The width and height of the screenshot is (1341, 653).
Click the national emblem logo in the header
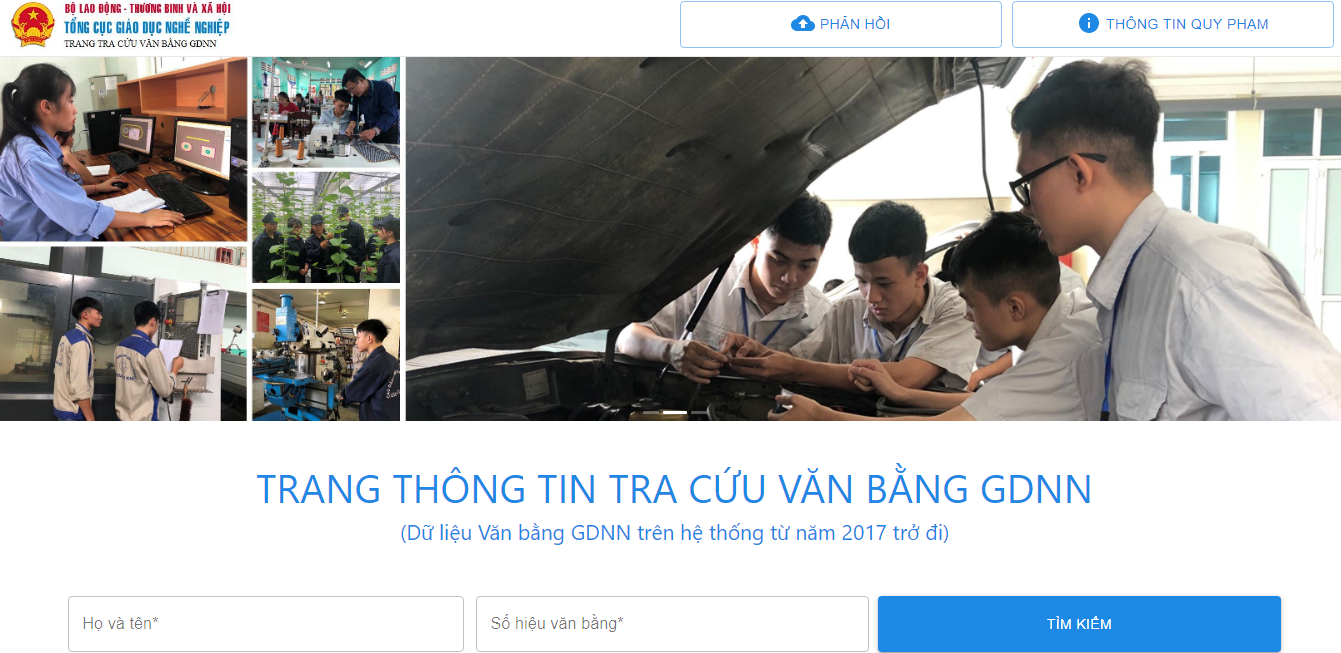pos(32,25)
